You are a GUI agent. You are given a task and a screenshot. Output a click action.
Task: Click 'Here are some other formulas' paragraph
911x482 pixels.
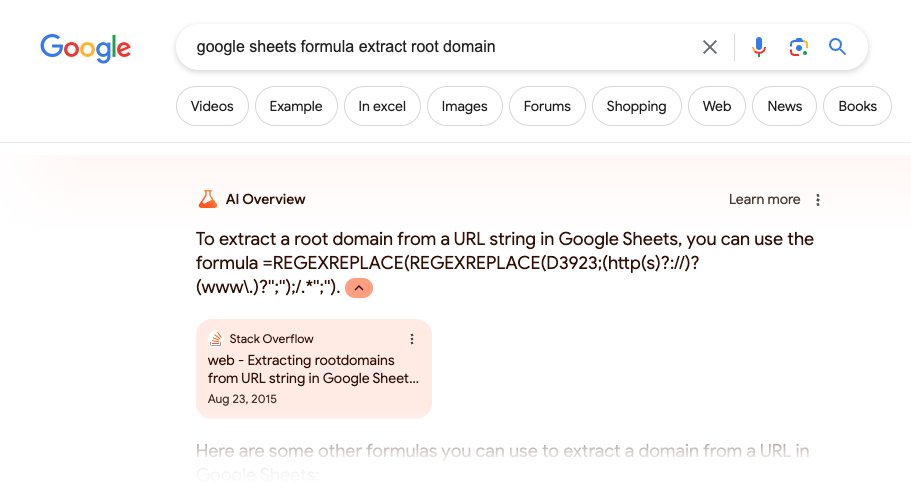(503, 462)
